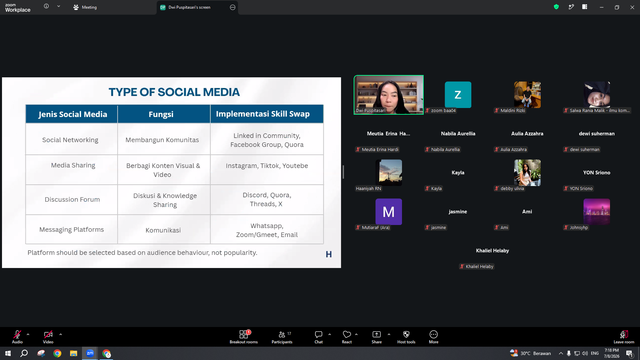
Task: Expand the audio options arrow beside Audio
Action: click(x=28, y=335)
